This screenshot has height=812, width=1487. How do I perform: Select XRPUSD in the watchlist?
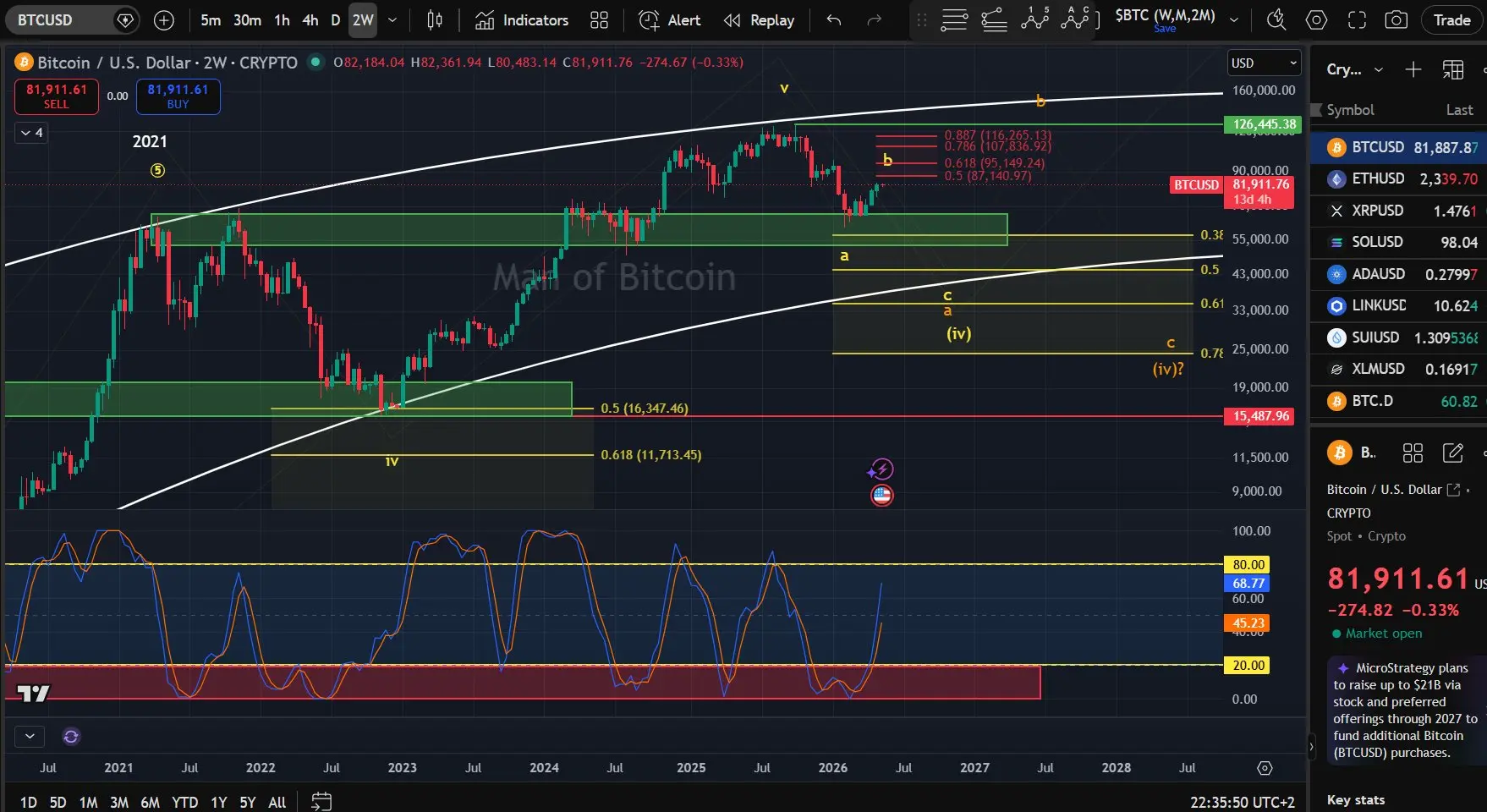pos(1399,211)
